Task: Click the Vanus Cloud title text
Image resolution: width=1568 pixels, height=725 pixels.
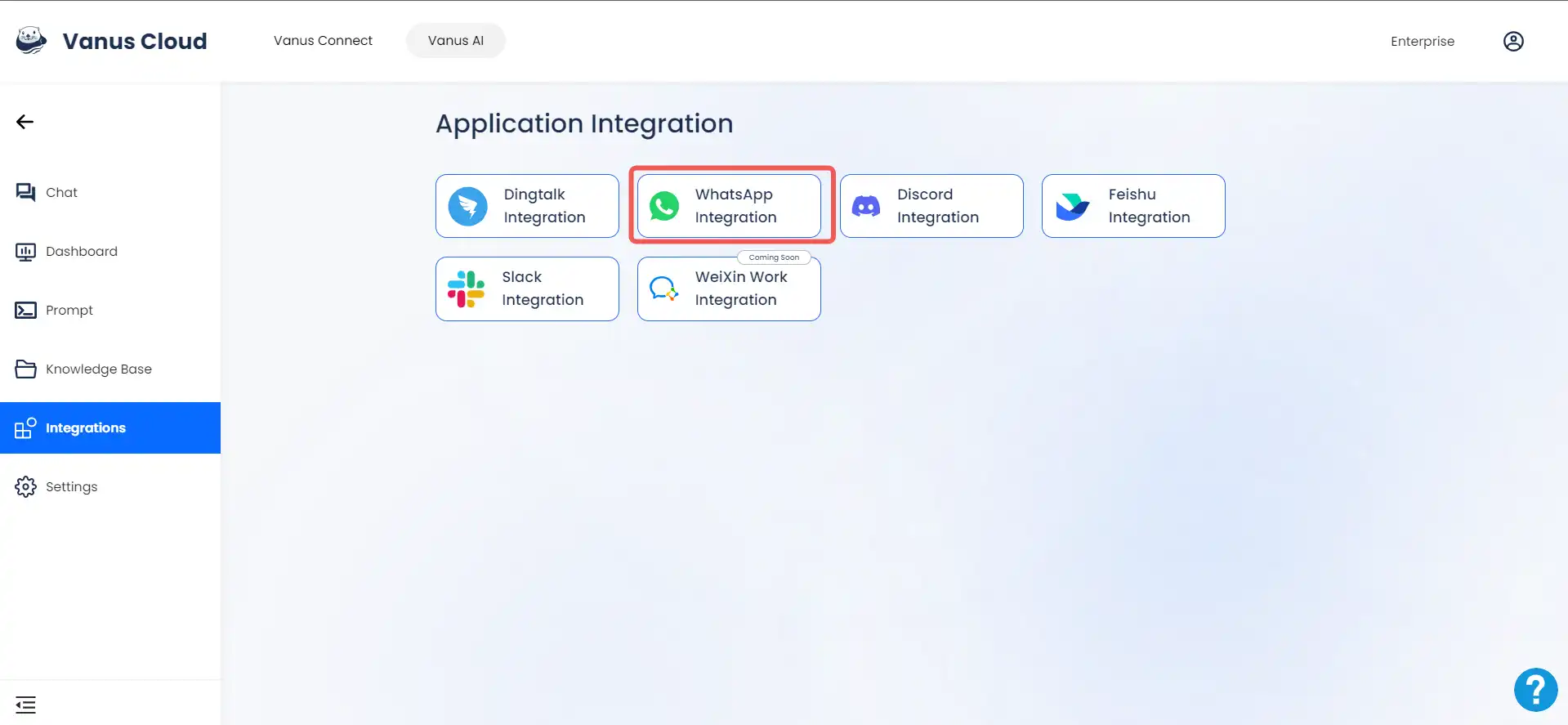Action: (x=135, y=41)
